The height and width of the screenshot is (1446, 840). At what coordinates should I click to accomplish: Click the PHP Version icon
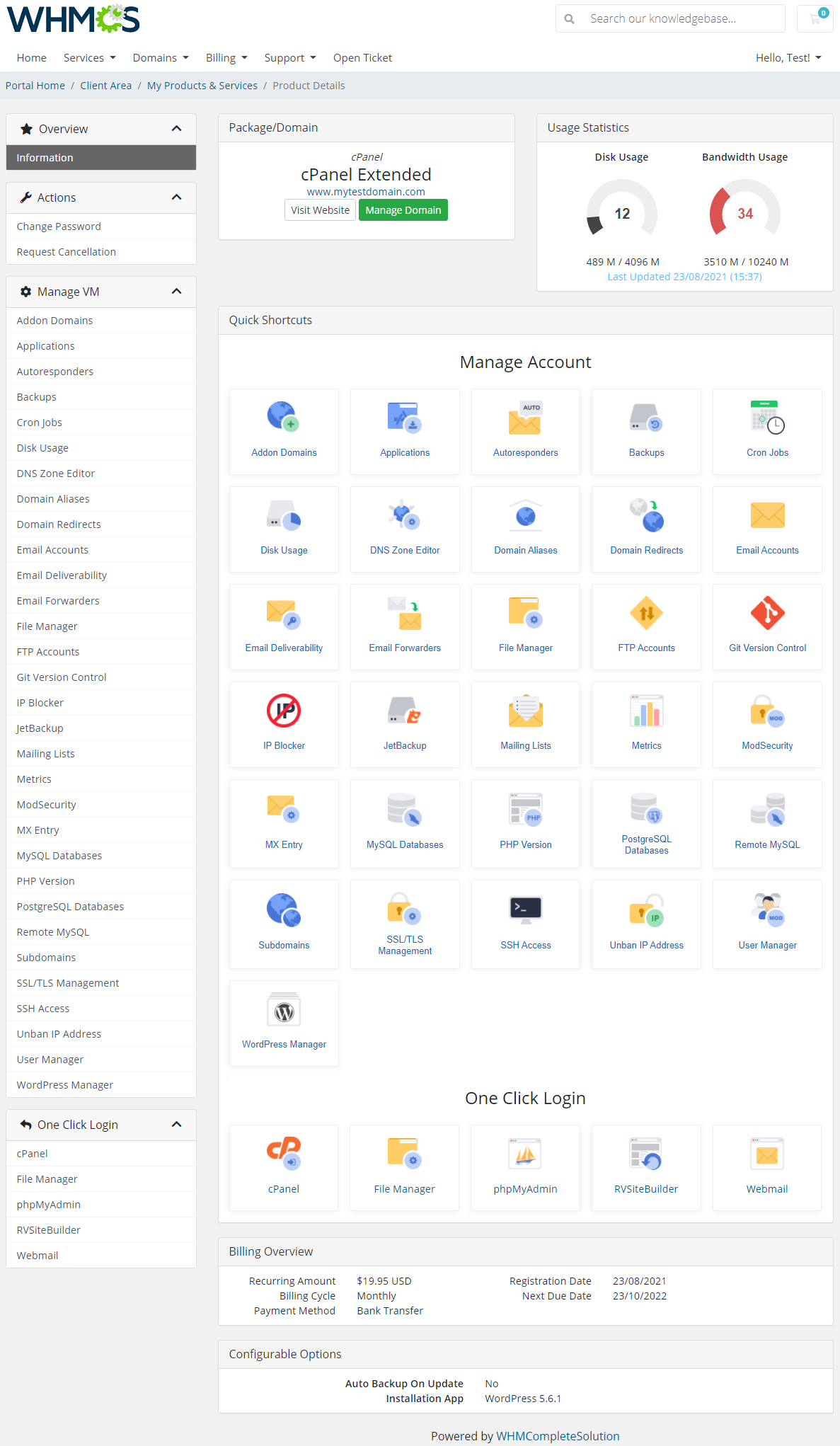[x=525, y=808]
